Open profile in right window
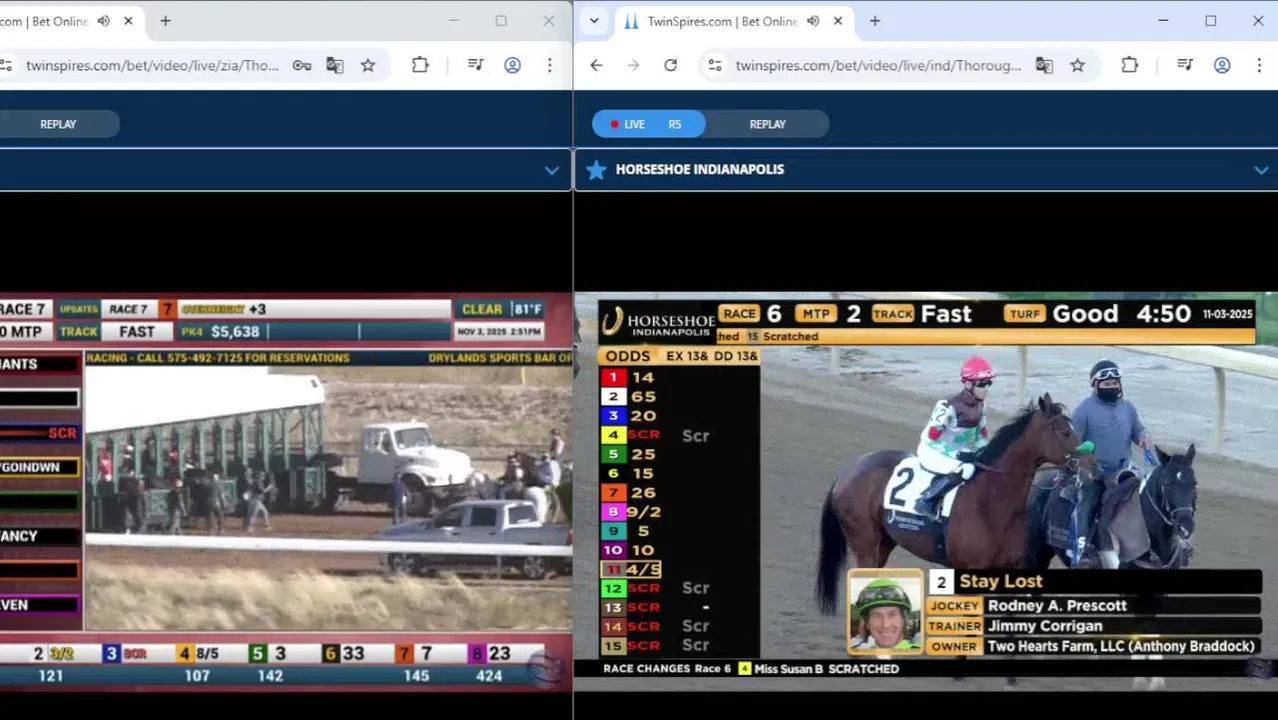The image size is (1278, 720). [1222, 65]
